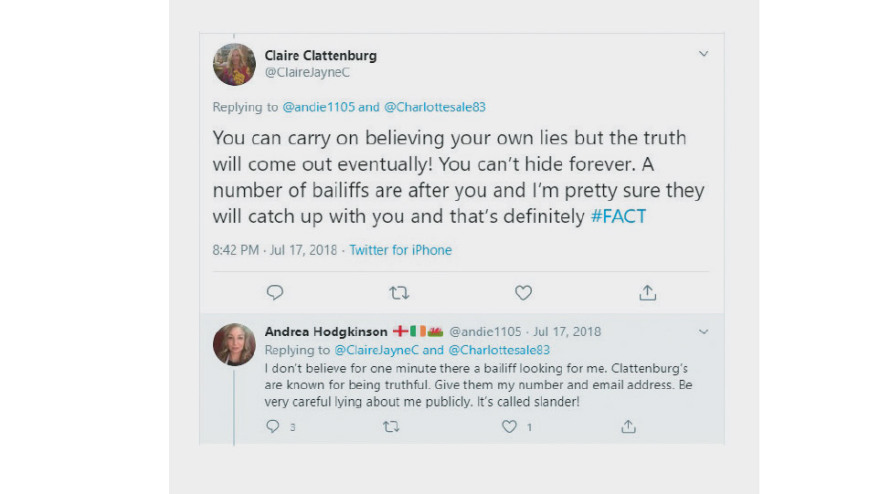Open the #FACT hashtag link
This screenshot has height=494, width=880.
coord(618,215)
